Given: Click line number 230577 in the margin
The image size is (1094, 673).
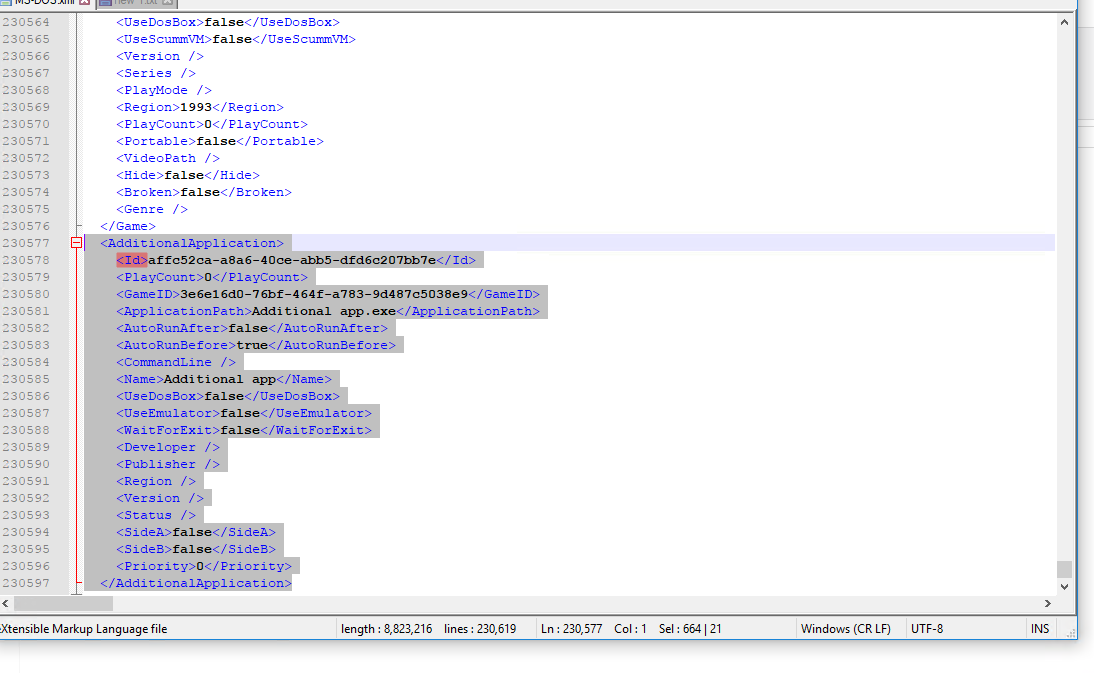Looking at the screenshot, I should [x=26, y=243].
